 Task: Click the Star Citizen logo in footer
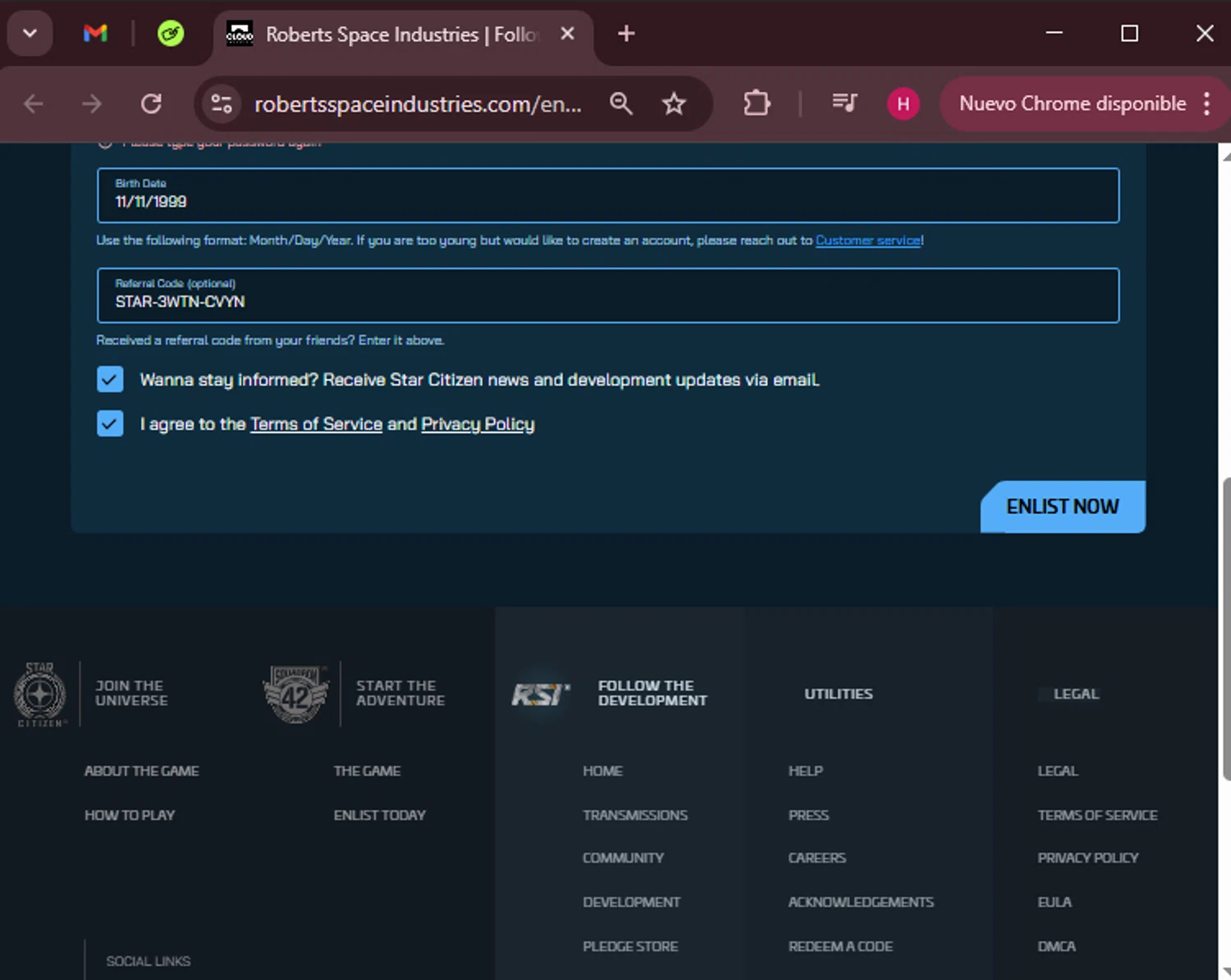tap(39, 694)
